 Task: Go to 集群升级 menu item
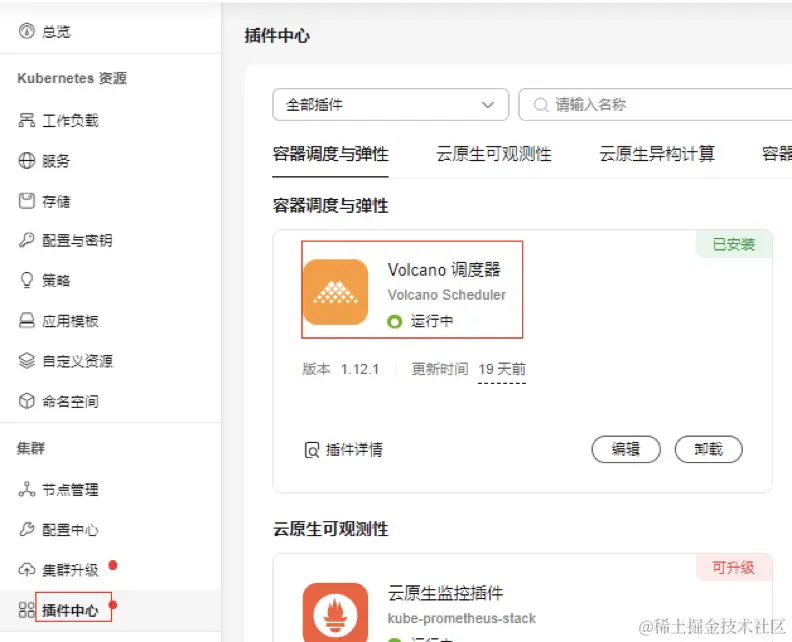coord(70,570)
